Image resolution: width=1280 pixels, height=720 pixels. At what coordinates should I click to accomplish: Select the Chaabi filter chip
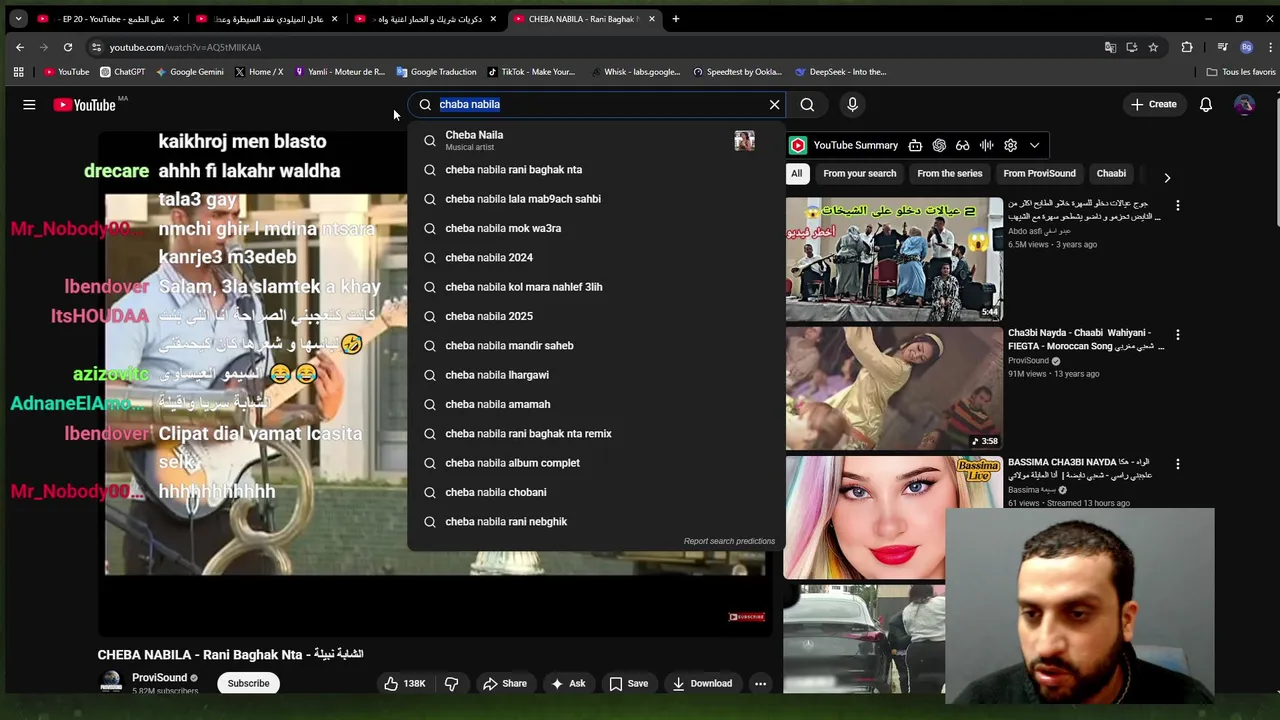tap(1111, 173)
